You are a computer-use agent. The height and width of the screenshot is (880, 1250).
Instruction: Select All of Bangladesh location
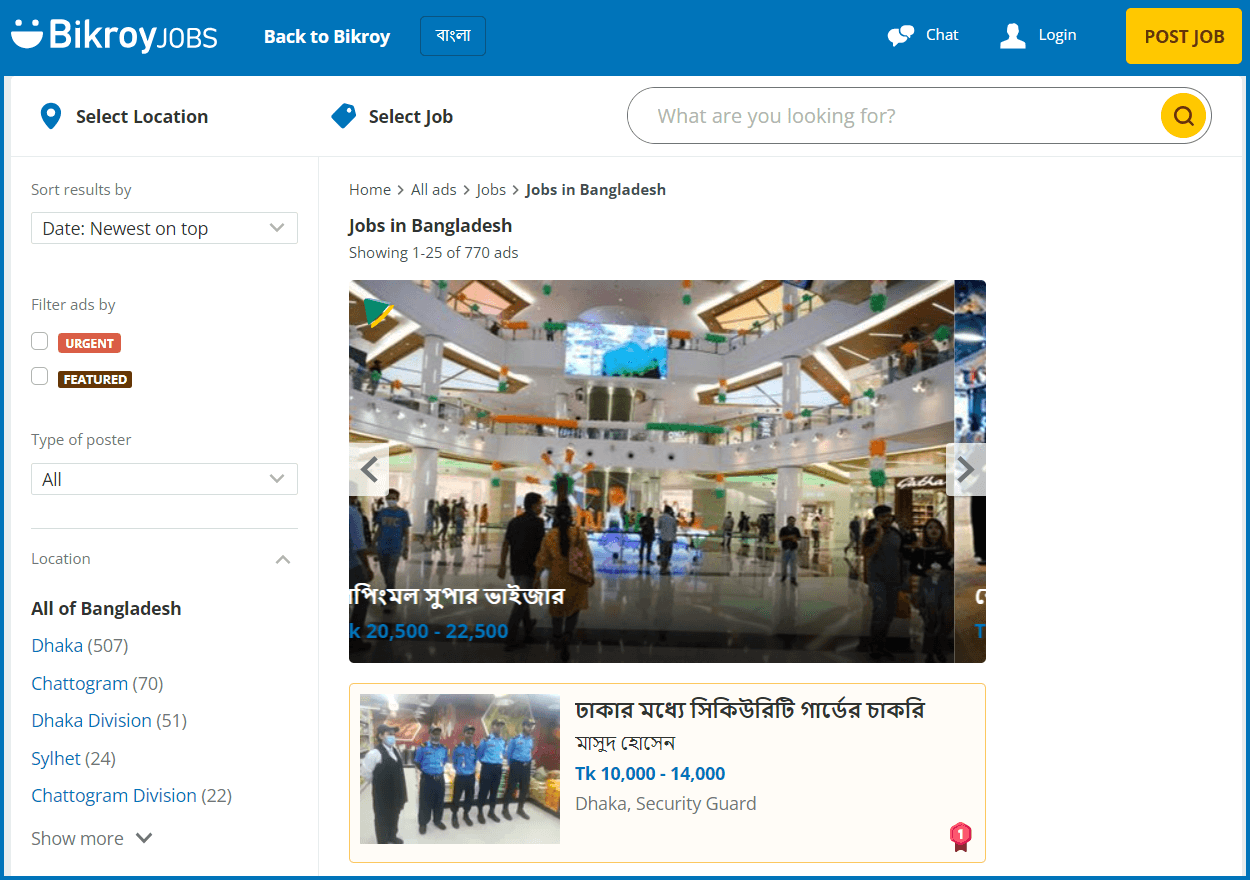click(106, 608)
